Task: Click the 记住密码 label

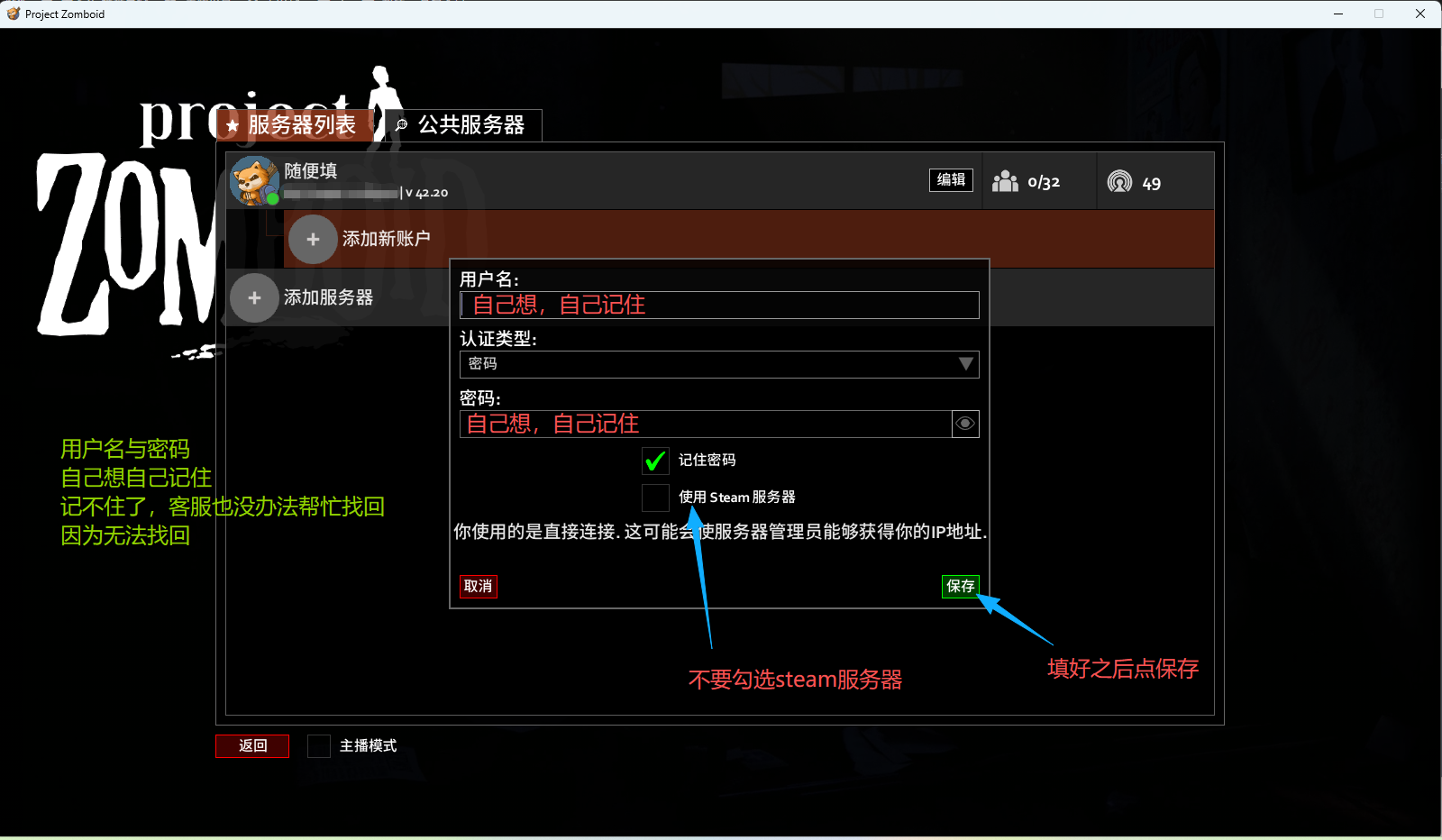Action: tap(707, 461)
